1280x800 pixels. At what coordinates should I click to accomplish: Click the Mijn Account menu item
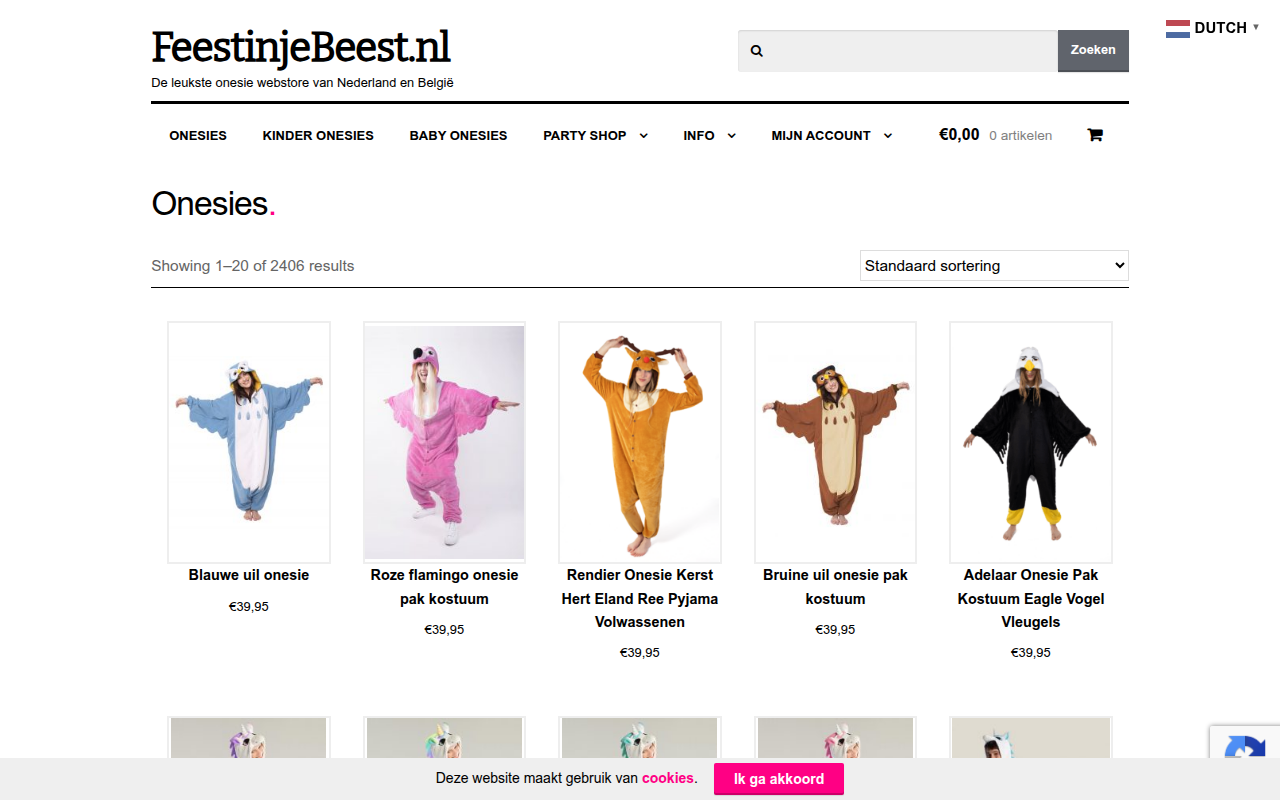pyautogui.click(x=821, y=136)
